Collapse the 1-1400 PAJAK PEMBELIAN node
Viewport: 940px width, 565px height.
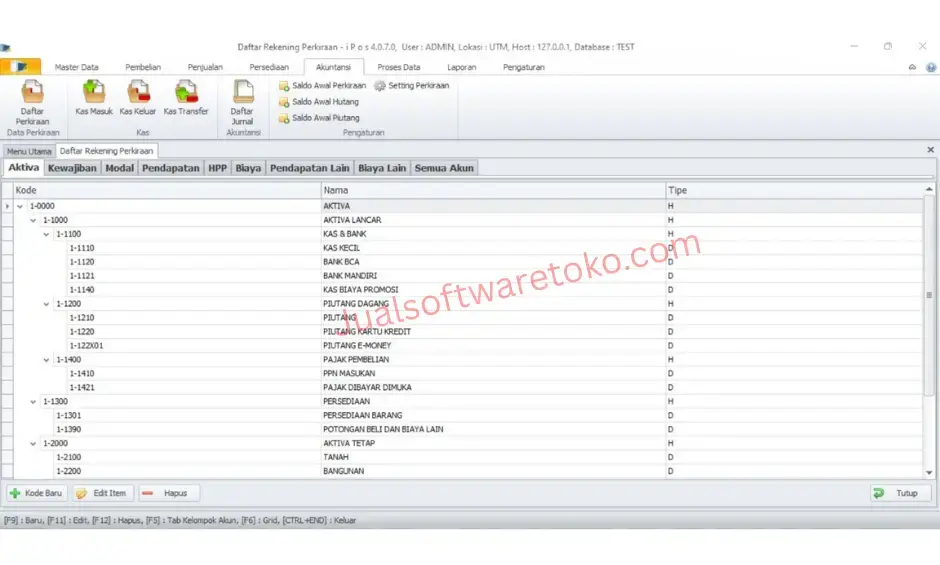coord(46,360)
